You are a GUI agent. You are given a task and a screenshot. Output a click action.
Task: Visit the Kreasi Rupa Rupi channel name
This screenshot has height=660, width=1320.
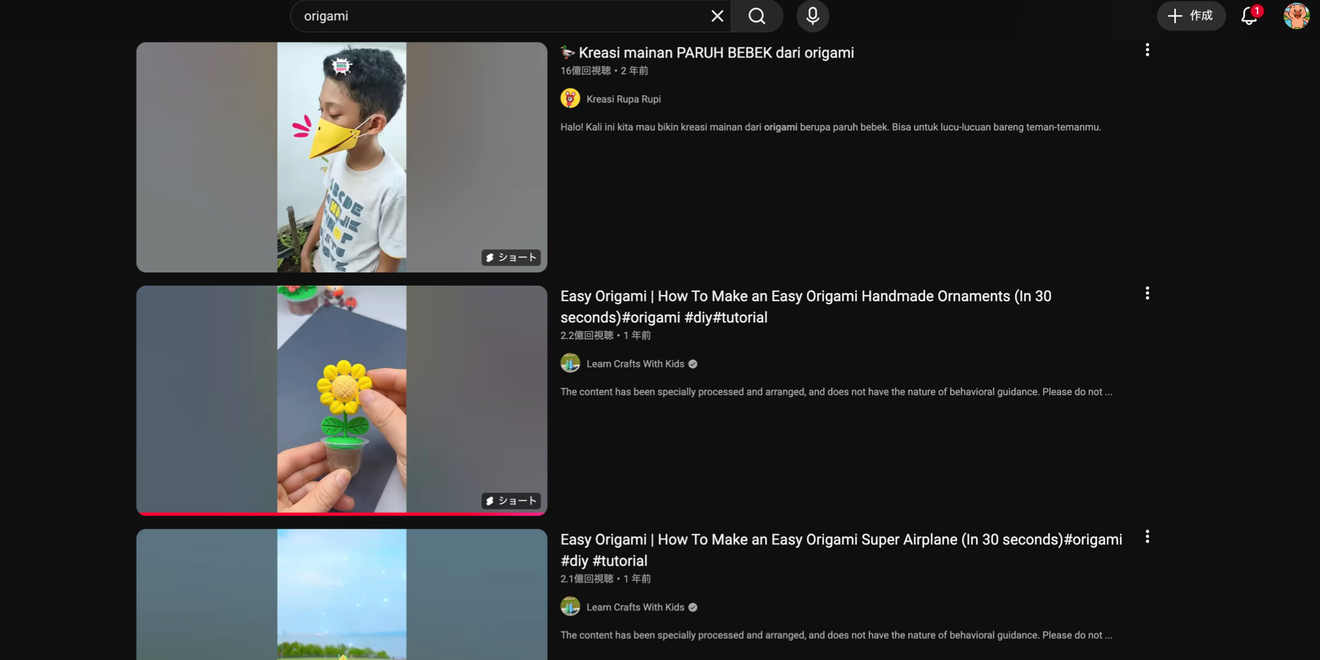624,99
